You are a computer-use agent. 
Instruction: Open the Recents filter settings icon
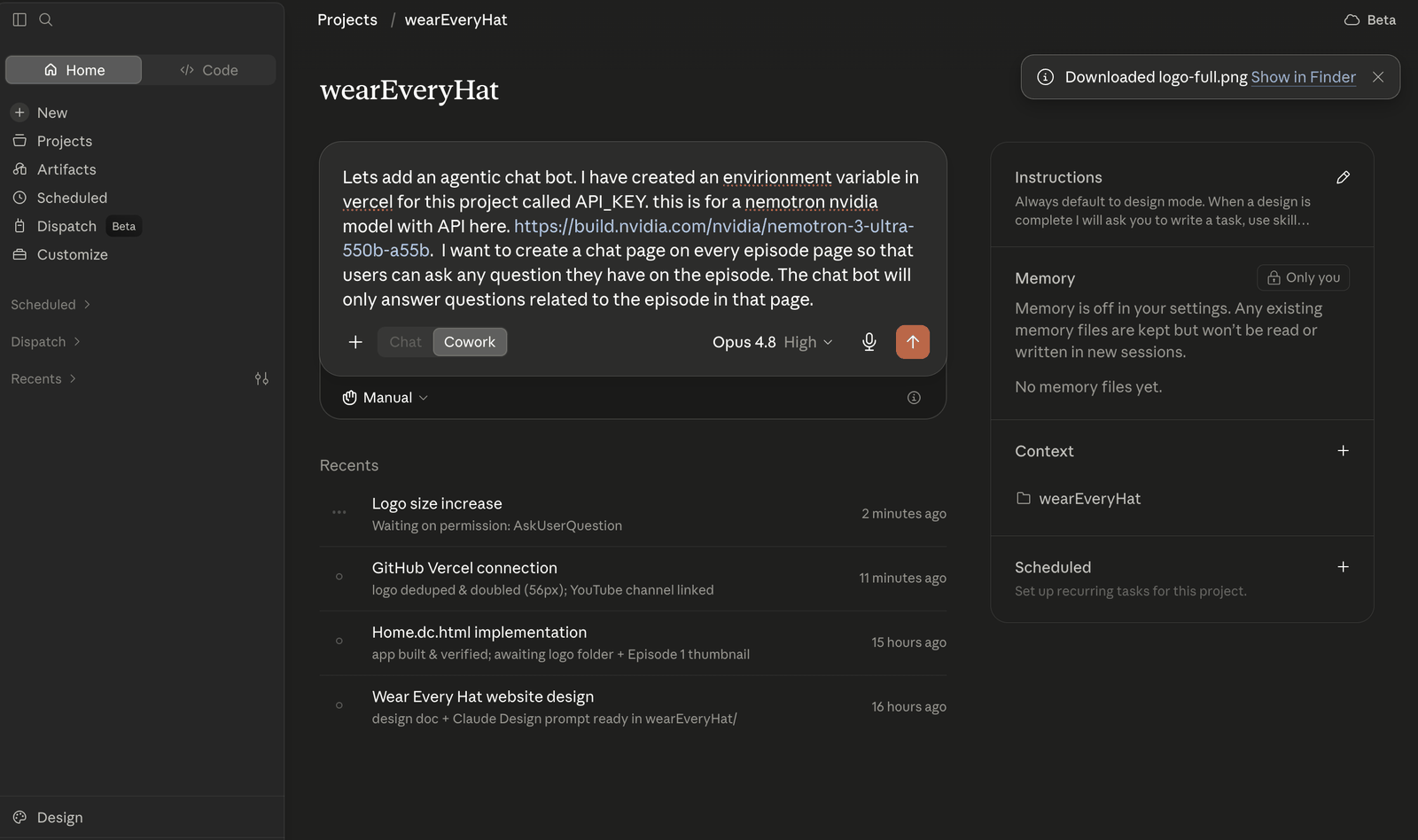point(261,378)
